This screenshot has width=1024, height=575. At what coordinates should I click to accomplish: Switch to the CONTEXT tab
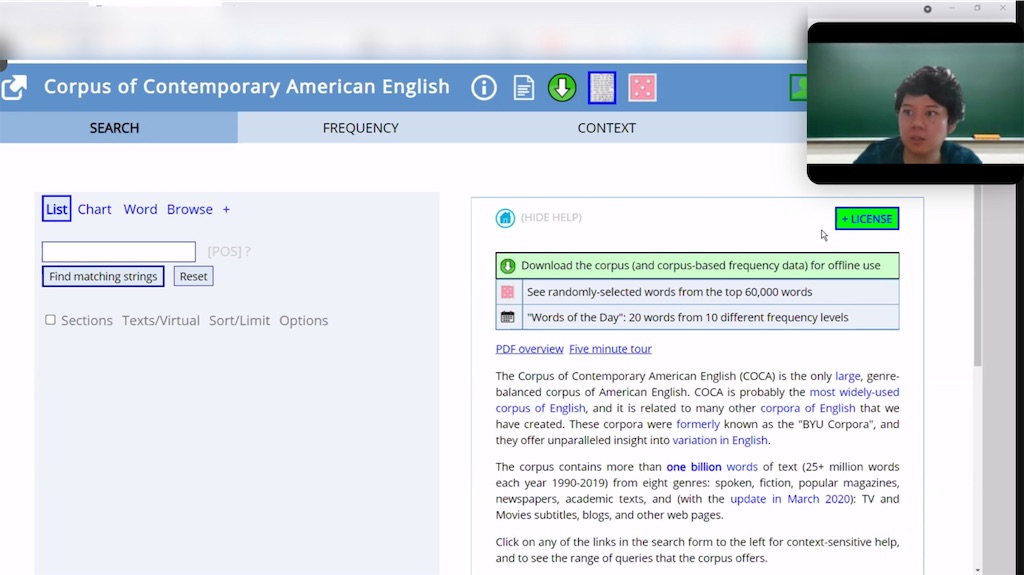[x=607, y=128]
